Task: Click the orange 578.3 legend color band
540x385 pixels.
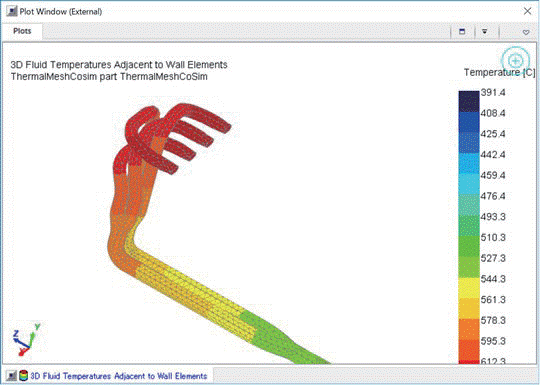Action: (469, 329)
